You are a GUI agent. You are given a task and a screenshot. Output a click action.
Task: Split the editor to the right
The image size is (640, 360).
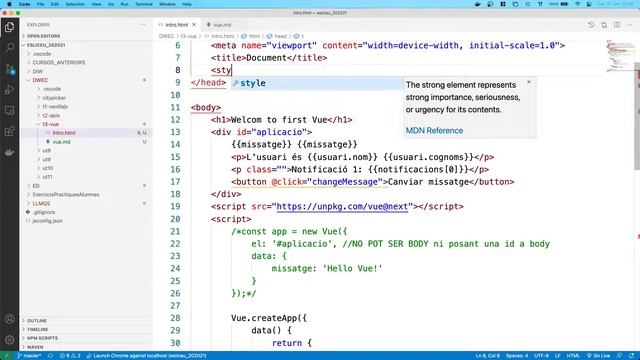tap(617, 25)
